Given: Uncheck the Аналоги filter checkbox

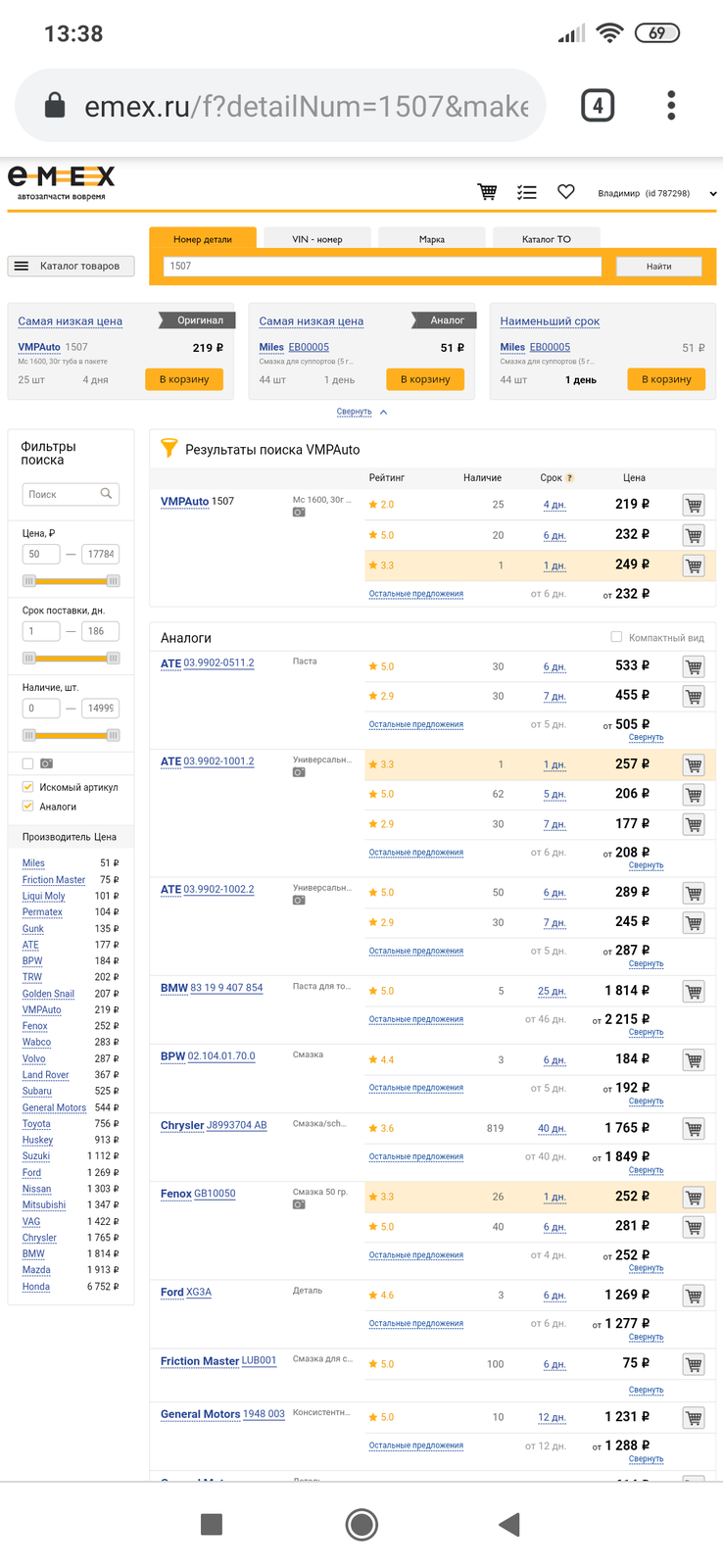Looking at the screenshot, I should coord(27,807).
